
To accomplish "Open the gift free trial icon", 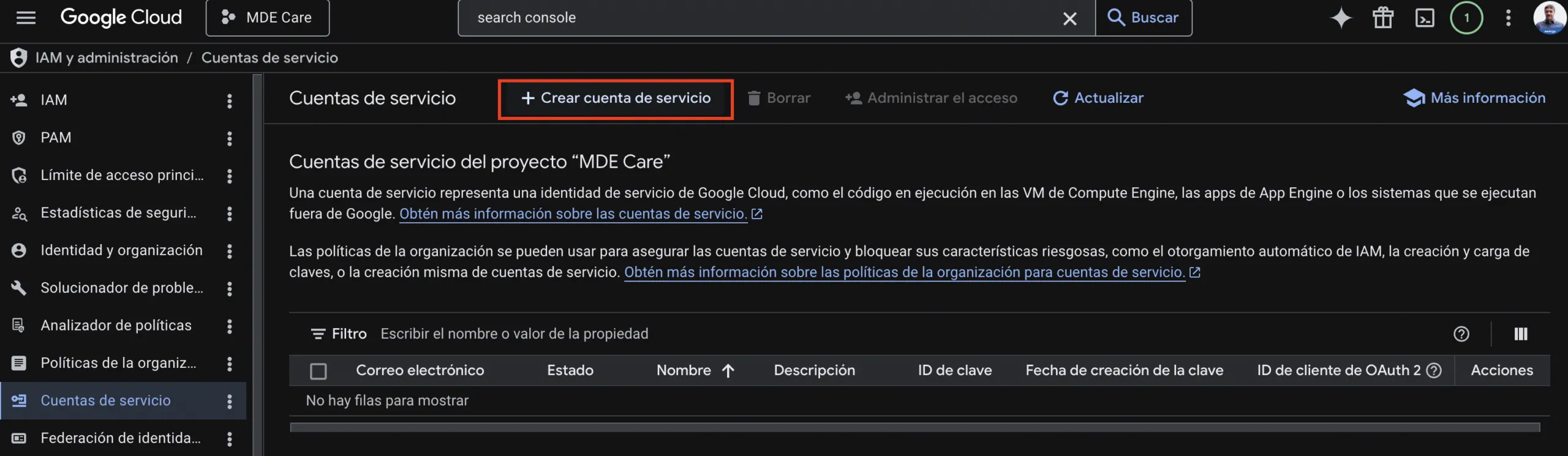I will pyautogui.click(x=1382, y=18).
